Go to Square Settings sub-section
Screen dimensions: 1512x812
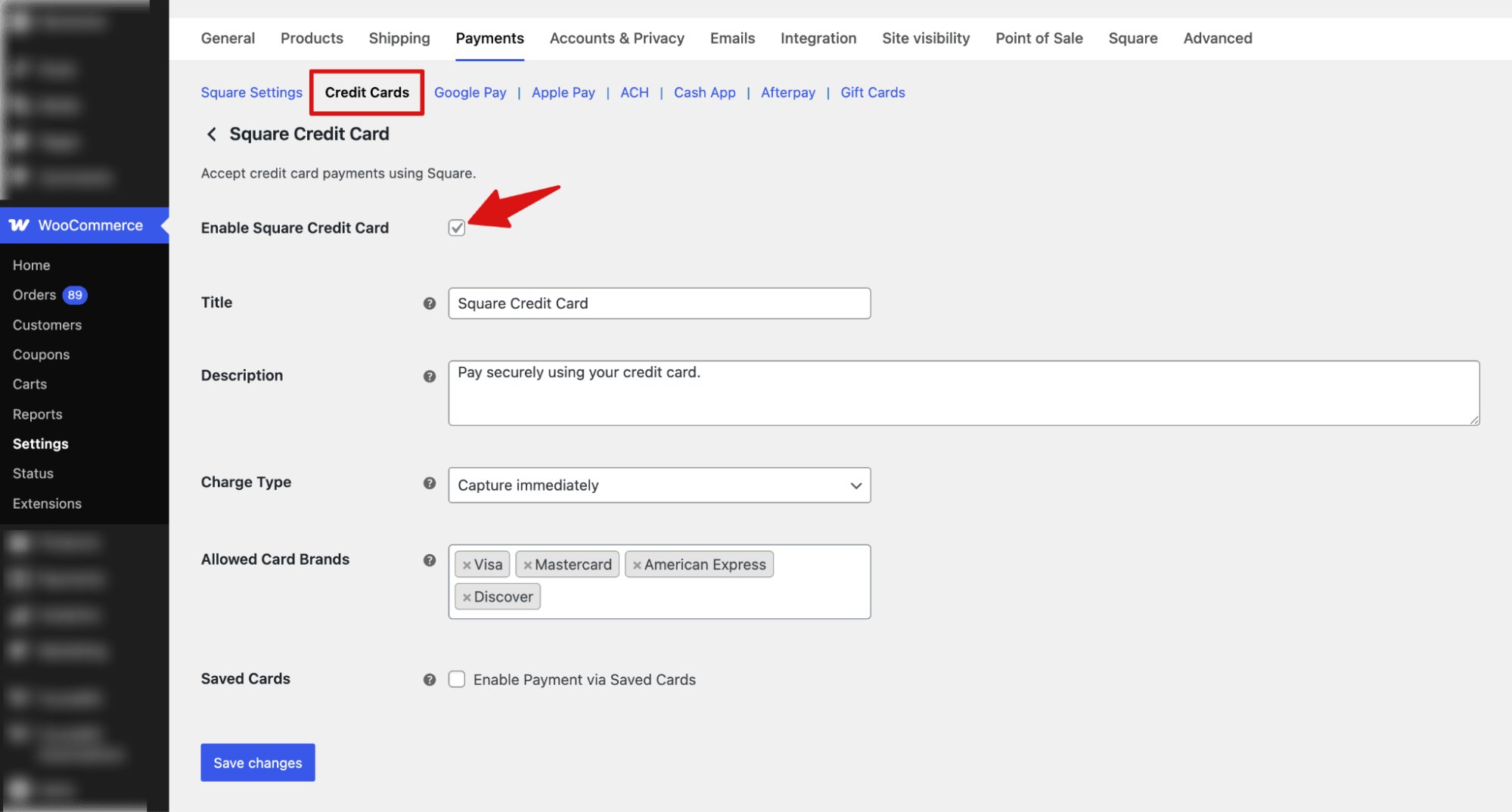(x=251, y=92)
